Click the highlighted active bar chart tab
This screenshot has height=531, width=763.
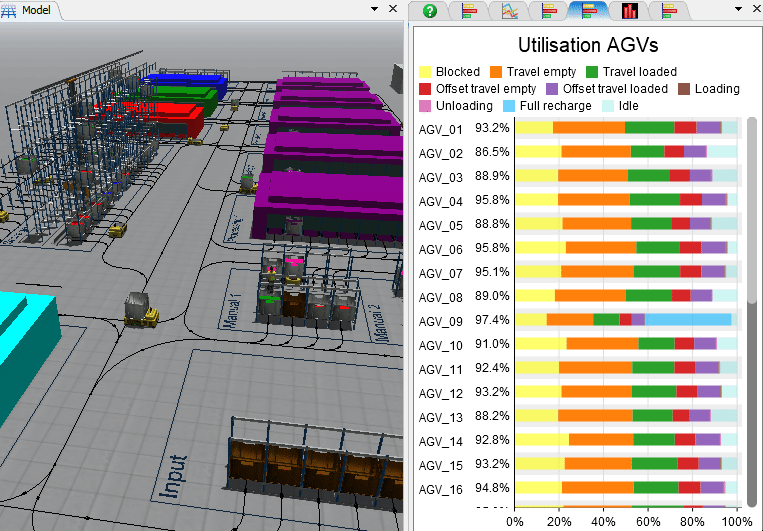[590, 11]
